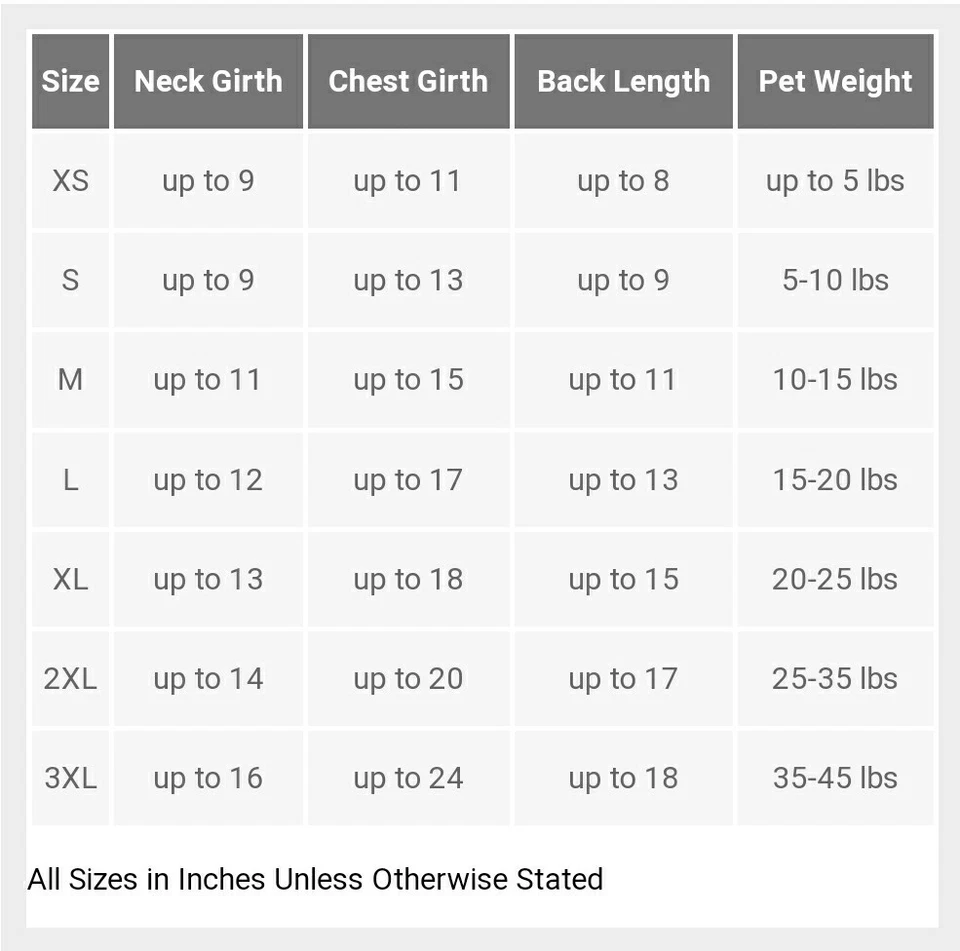Select the Pet Weight header cell

click(x=836, y=81)
